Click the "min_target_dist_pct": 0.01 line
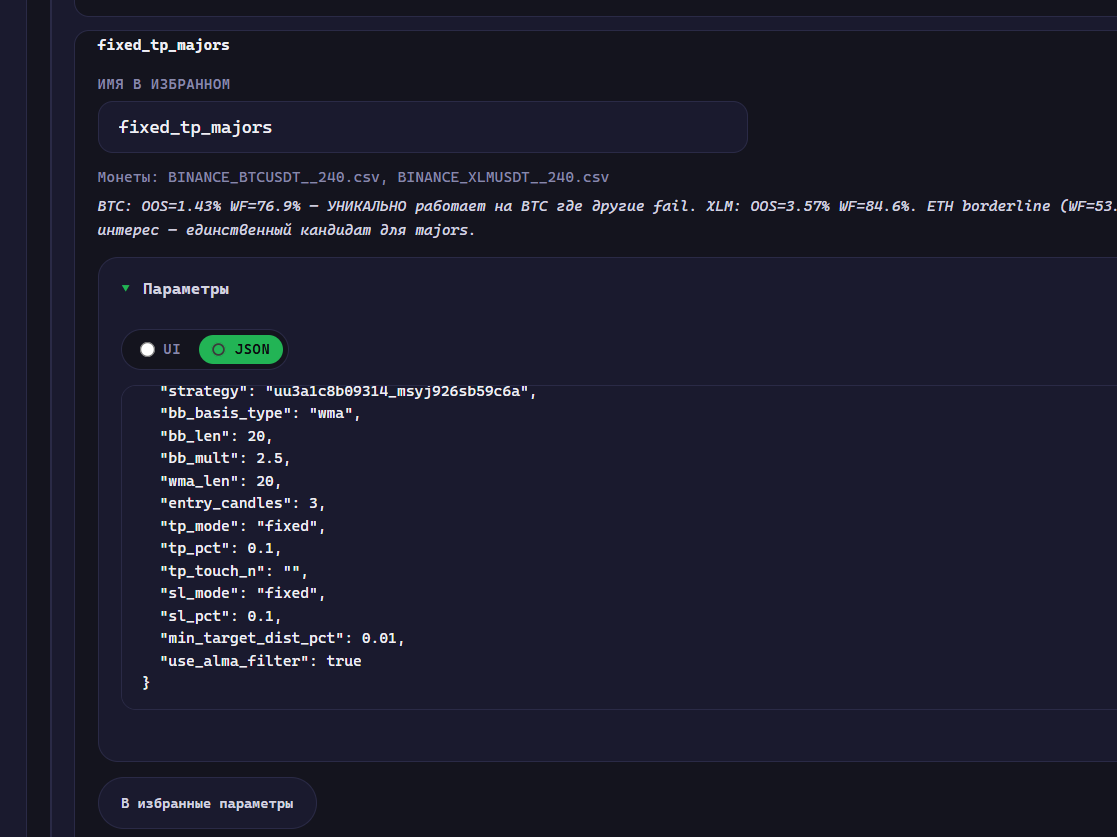 (x=282, y=638)
